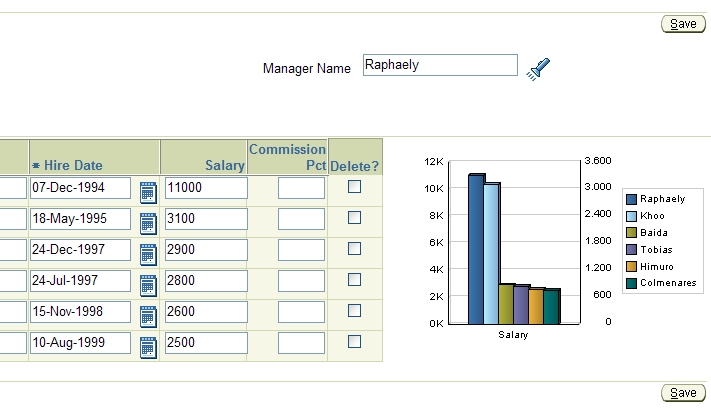Viewport: 711px width, 408px height.
Task: Open calendar picker for 18-May-1995 hire date
Action: (148, 222)
